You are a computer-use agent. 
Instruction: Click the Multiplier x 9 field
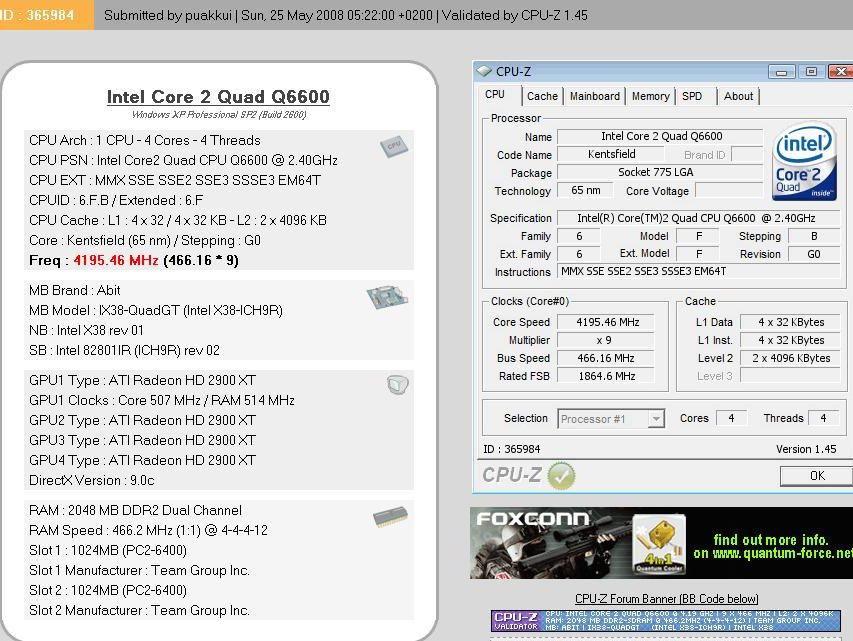click(x=606, y=340)
